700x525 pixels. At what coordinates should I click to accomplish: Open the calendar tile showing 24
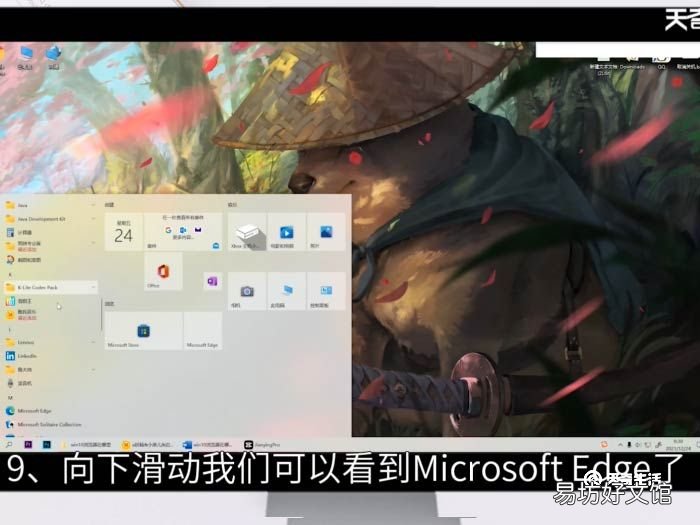124,232
